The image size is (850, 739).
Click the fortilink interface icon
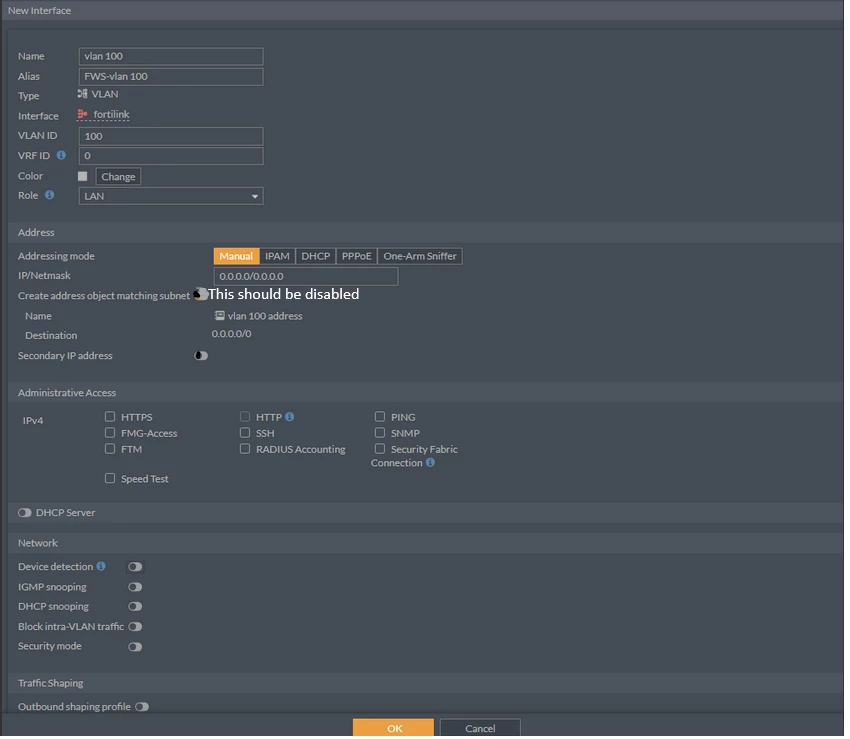(x=82, y=114)
